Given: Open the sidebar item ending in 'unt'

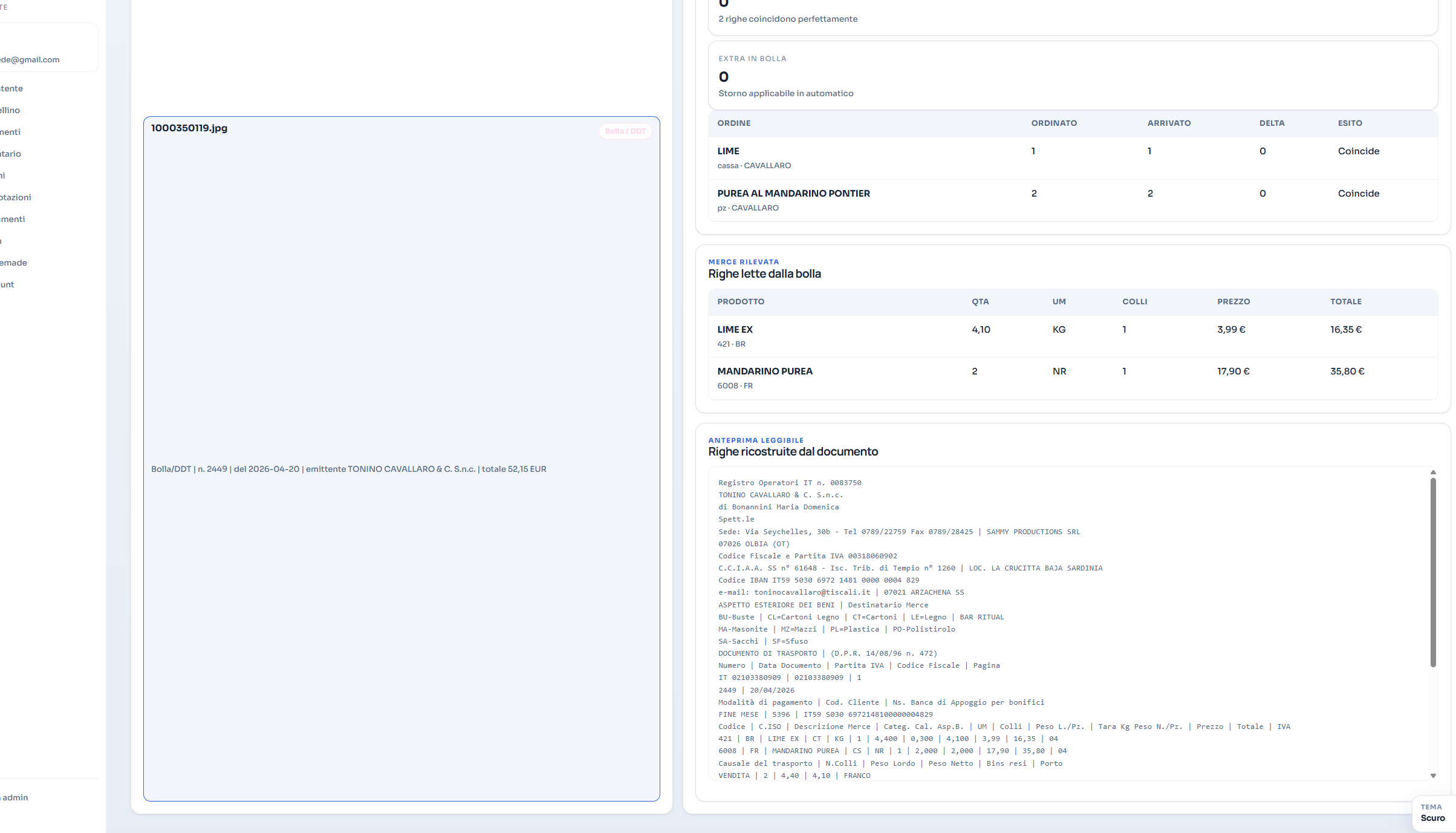Looking at the screenshot, I should tap(7, 284).
